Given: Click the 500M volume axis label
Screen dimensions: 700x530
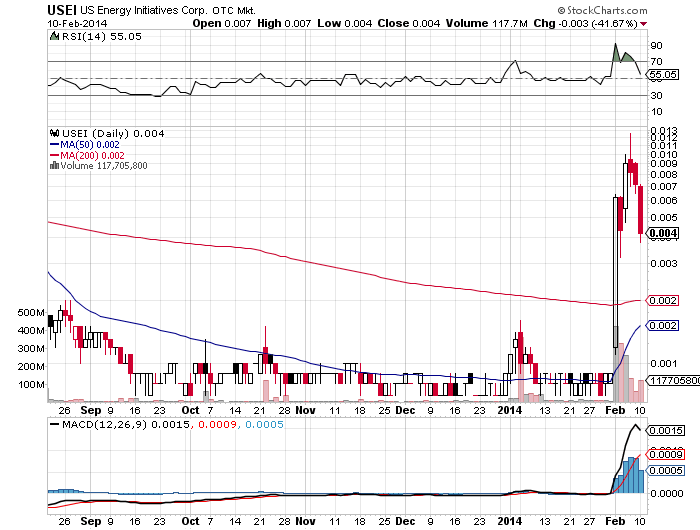Looking at the screenshot, I should tap(31, 313).
